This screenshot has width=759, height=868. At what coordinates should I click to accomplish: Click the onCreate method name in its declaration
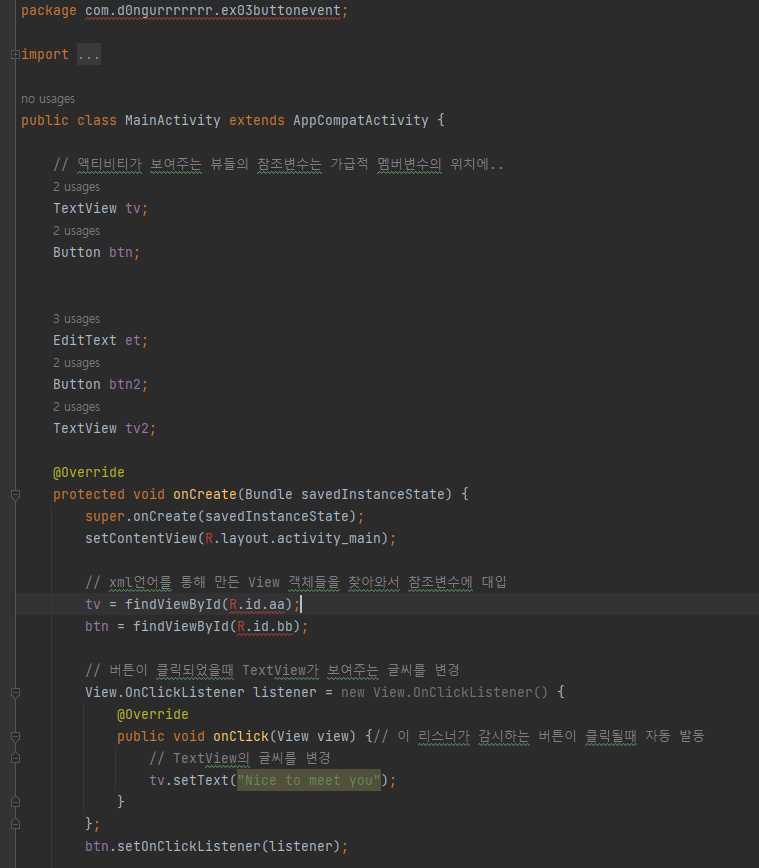point(205,494)
